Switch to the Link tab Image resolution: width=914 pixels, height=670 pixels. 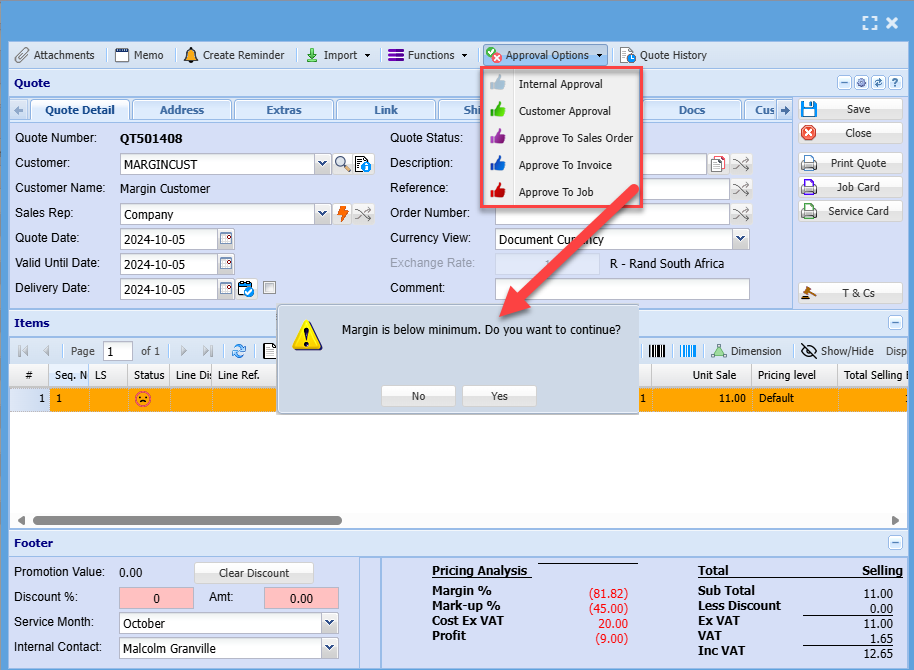pyautogui.click(x=386, y=110)
